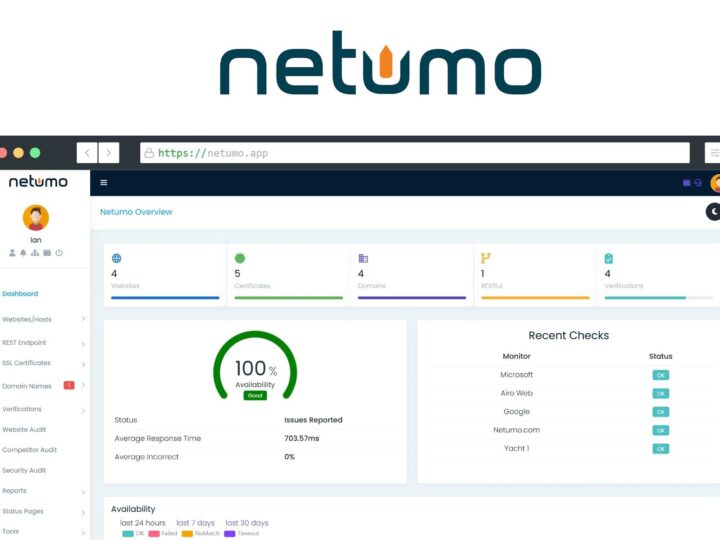Click the Netumo Overview heading link
720x540 pixels.
(136, 212)
